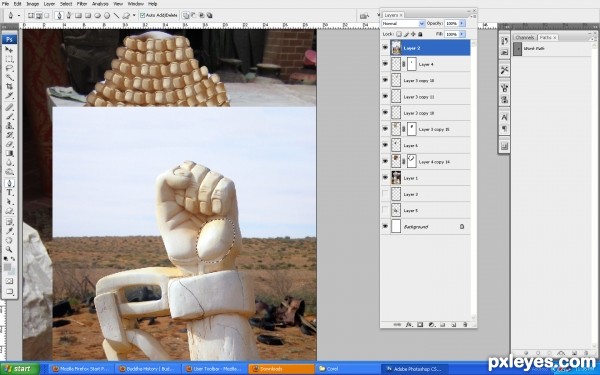Screen dimensions: 600x375
Task: Select the Brush tool
Action: point(9,117)
